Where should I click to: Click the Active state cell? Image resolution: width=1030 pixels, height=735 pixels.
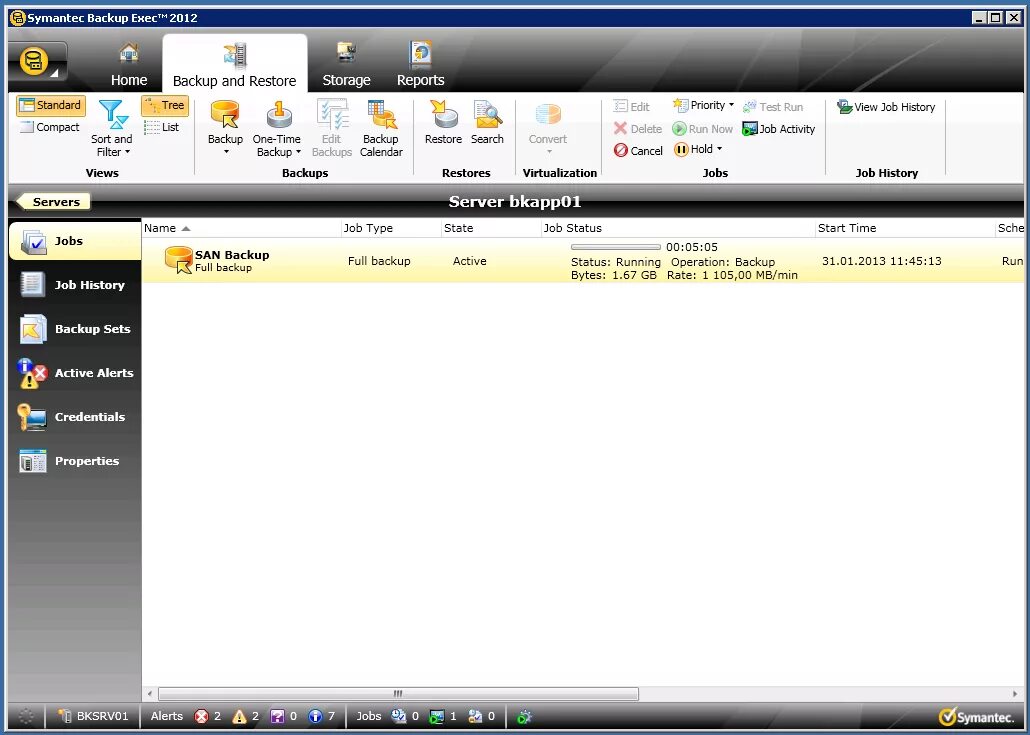[470, 261]
